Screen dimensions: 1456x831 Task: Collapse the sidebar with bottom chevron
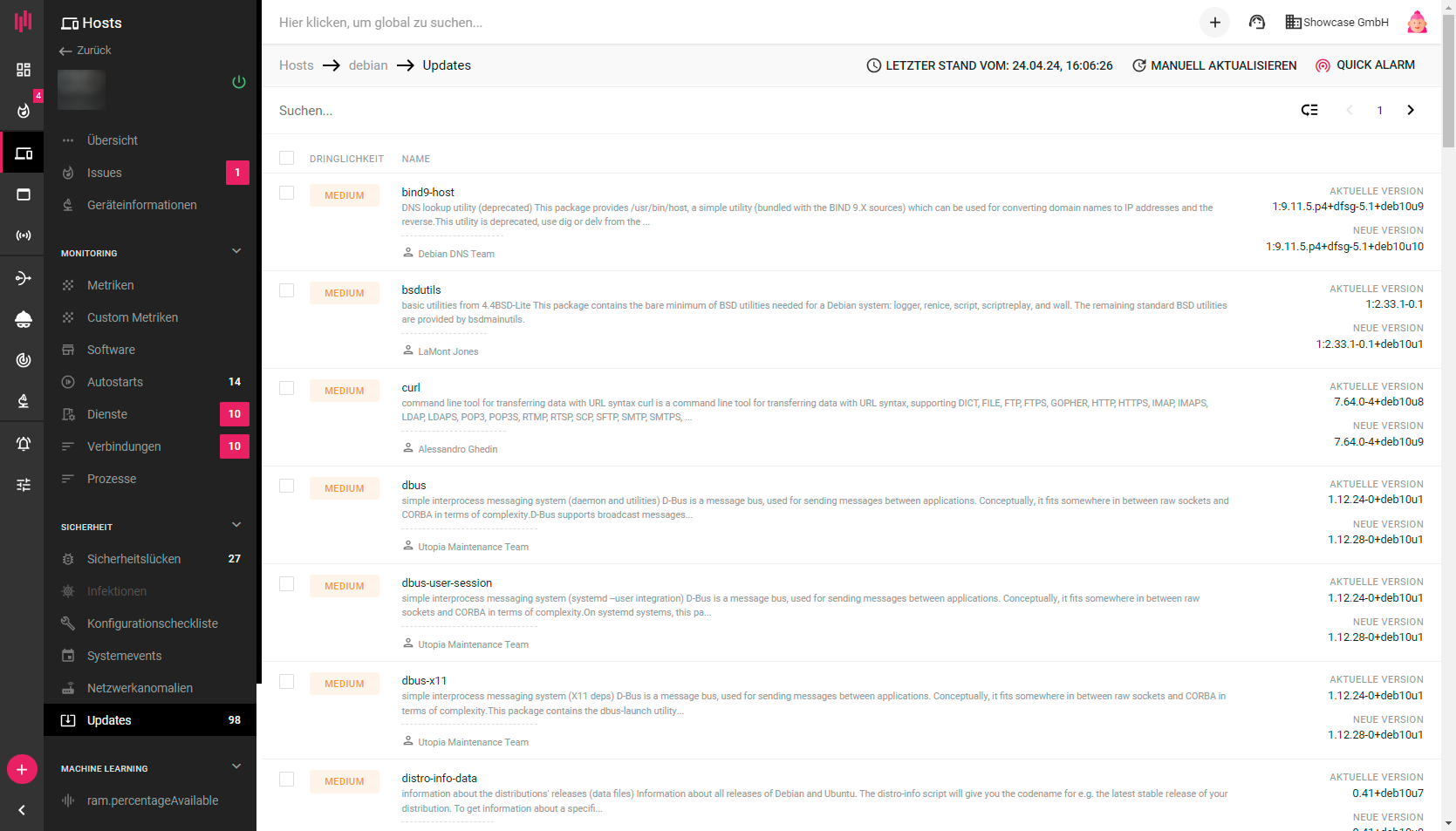(22, 810)
